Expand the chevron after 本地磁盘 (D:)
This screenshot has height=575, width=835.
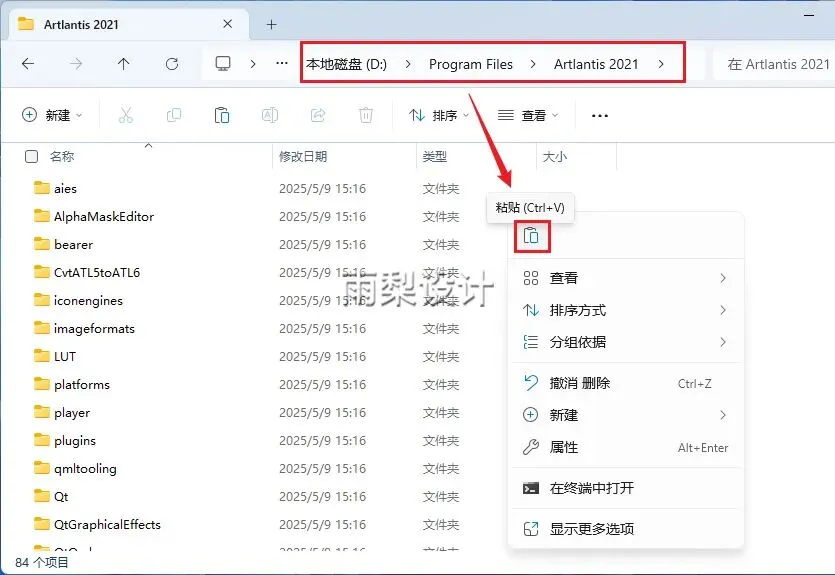click(x=408, y=64)
